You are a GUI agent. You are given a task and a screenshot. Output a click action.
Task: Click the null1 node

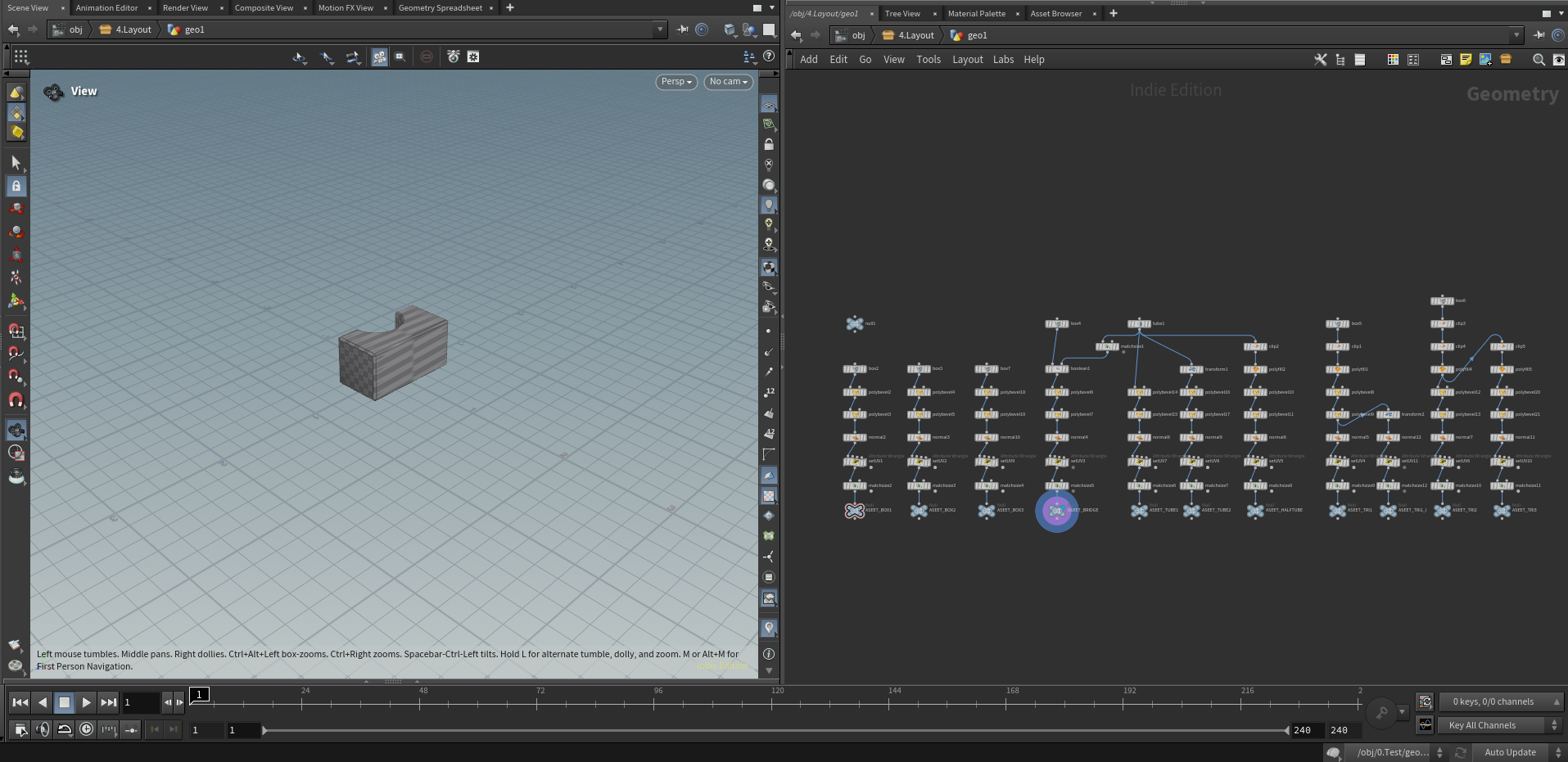click(855, 324)
